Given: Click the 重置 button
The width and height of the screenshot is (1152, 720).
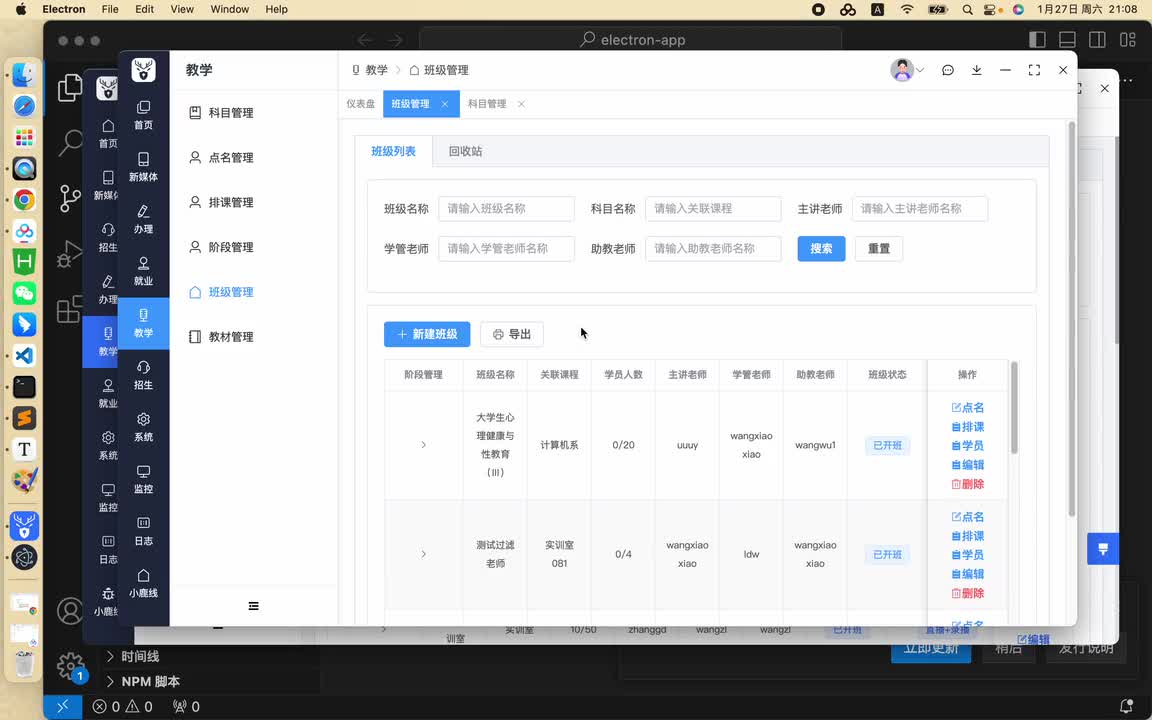Looking at the screenshot, I should [x=879, y=248].
